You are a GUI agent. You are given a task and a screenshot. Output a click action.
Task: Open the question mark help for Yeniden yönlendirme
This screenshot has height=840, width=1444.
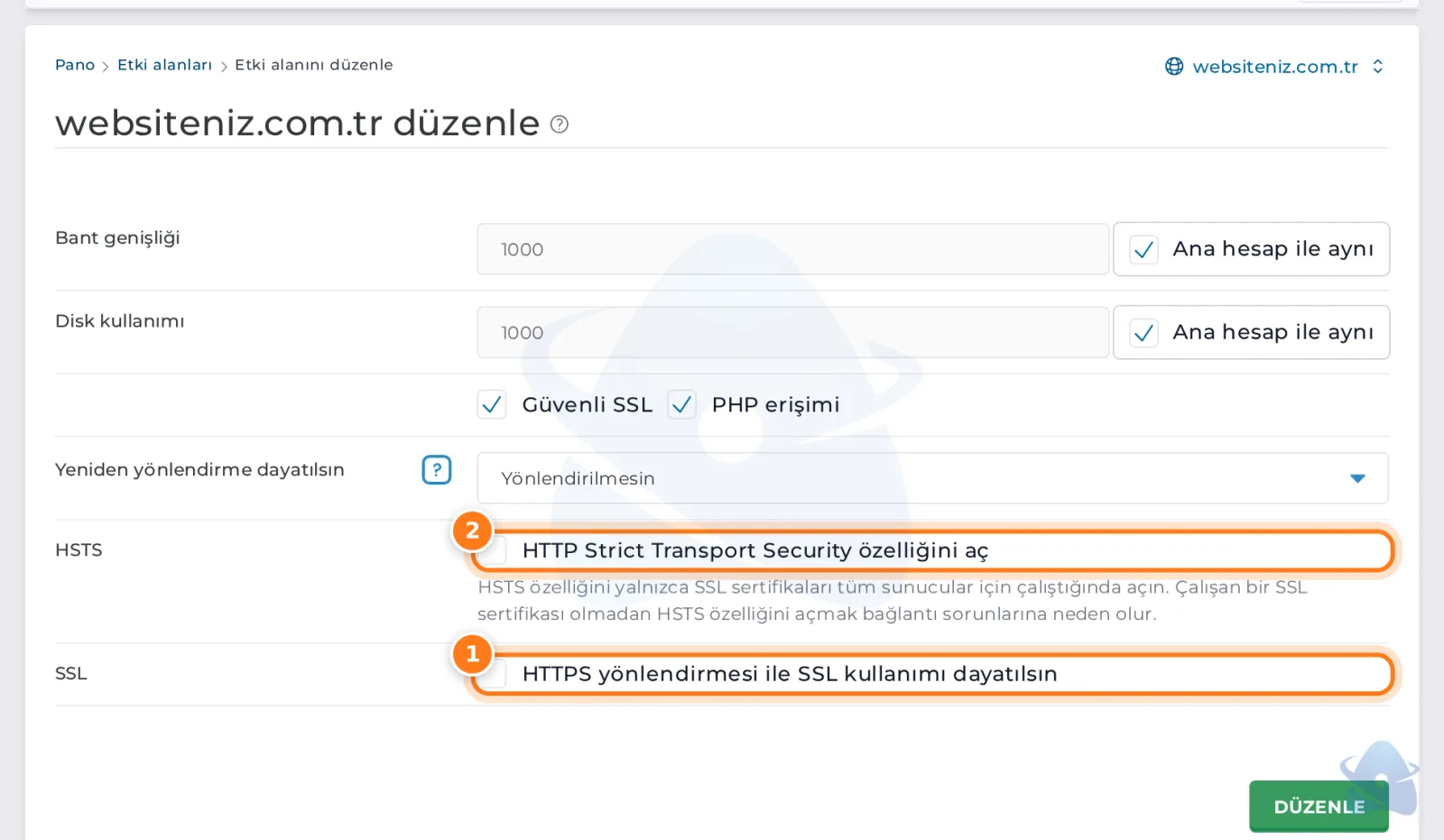(x=437, y=470)
